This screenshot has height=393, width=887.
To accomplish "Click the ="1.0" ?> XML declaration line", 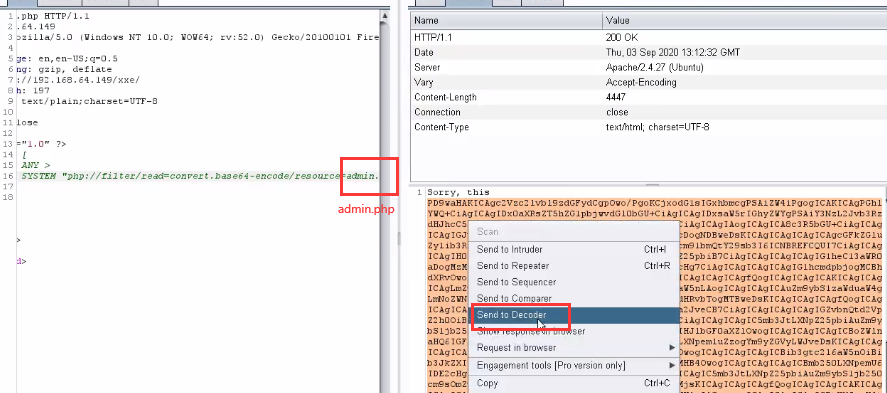I will tap(41, 144).
